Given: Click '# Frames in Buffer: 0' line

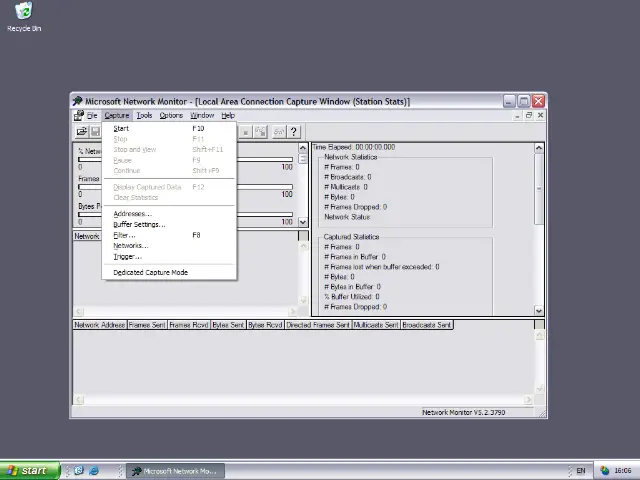Looking at the screenshot, I should 355,257.
